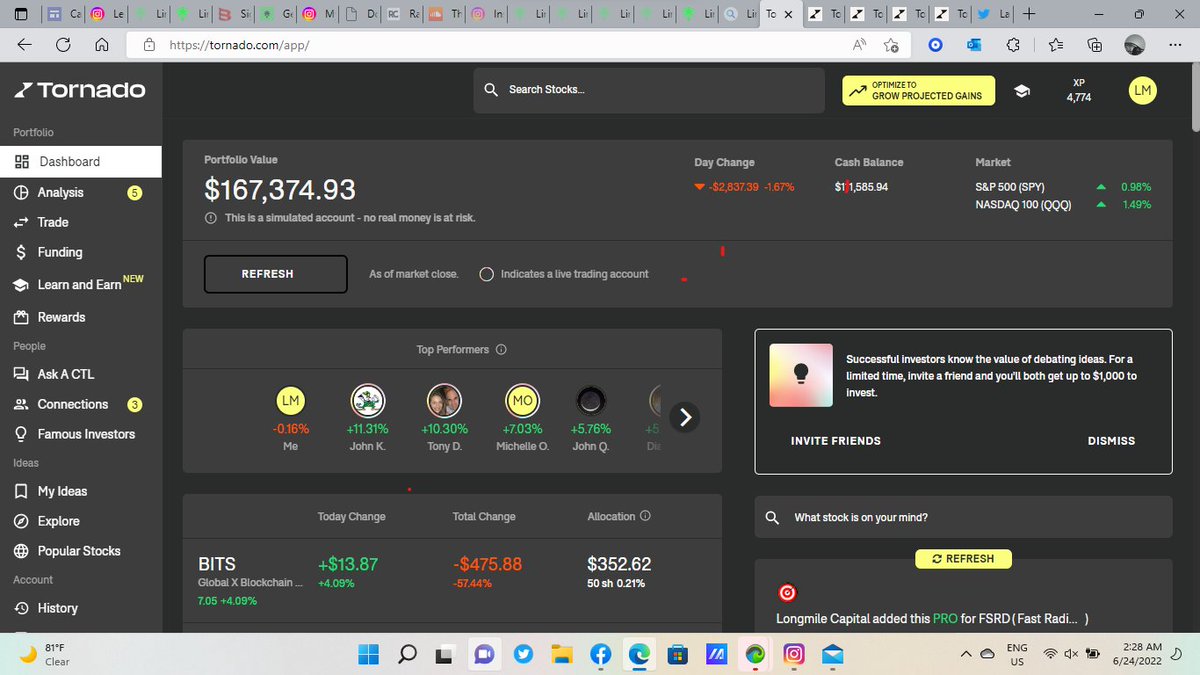Open the taskbar Instagram app
1200x675 pixels.
point(794,653)
